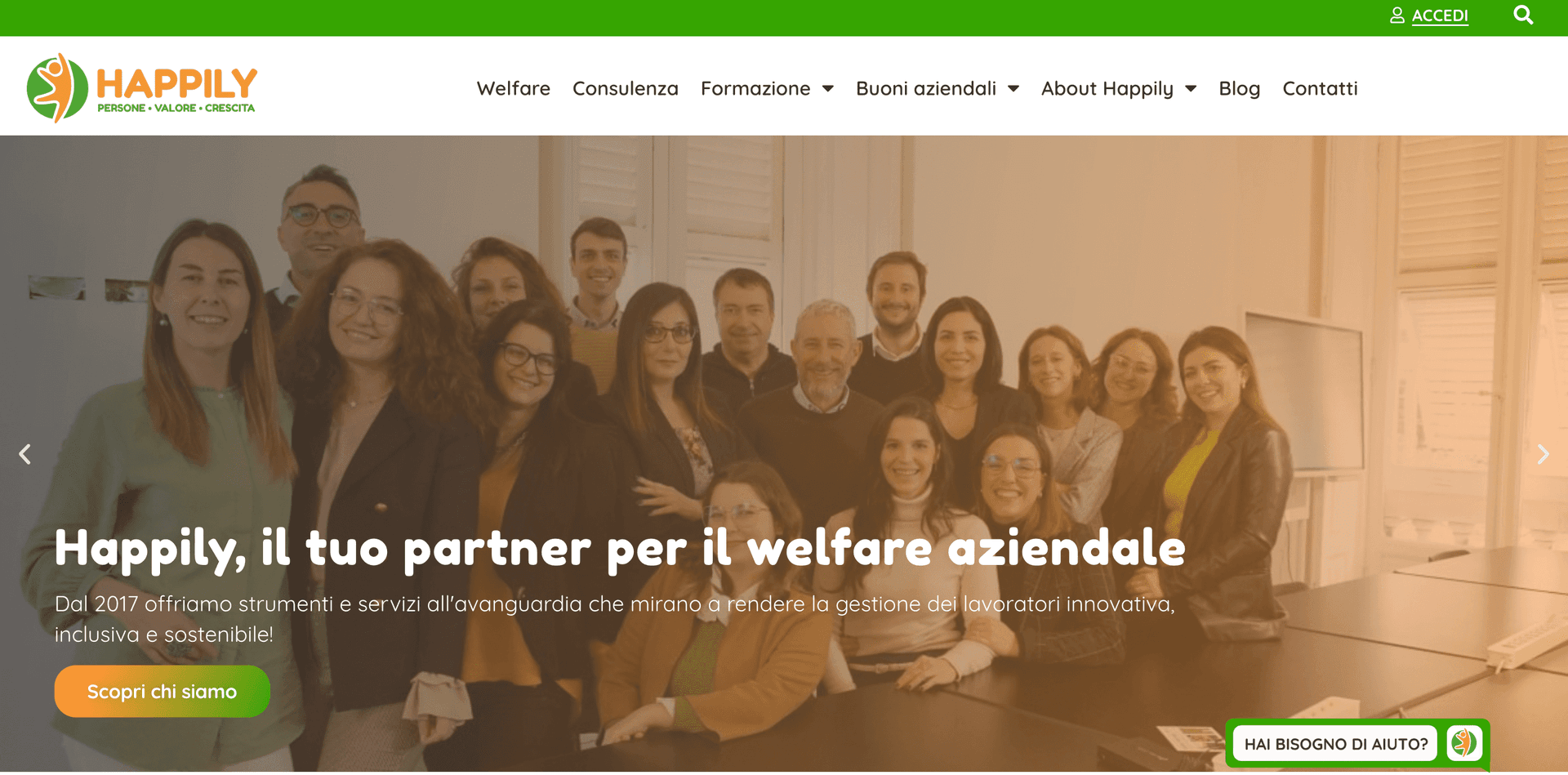
Task: Advance carousel with right arrow
Action: 1543,454
